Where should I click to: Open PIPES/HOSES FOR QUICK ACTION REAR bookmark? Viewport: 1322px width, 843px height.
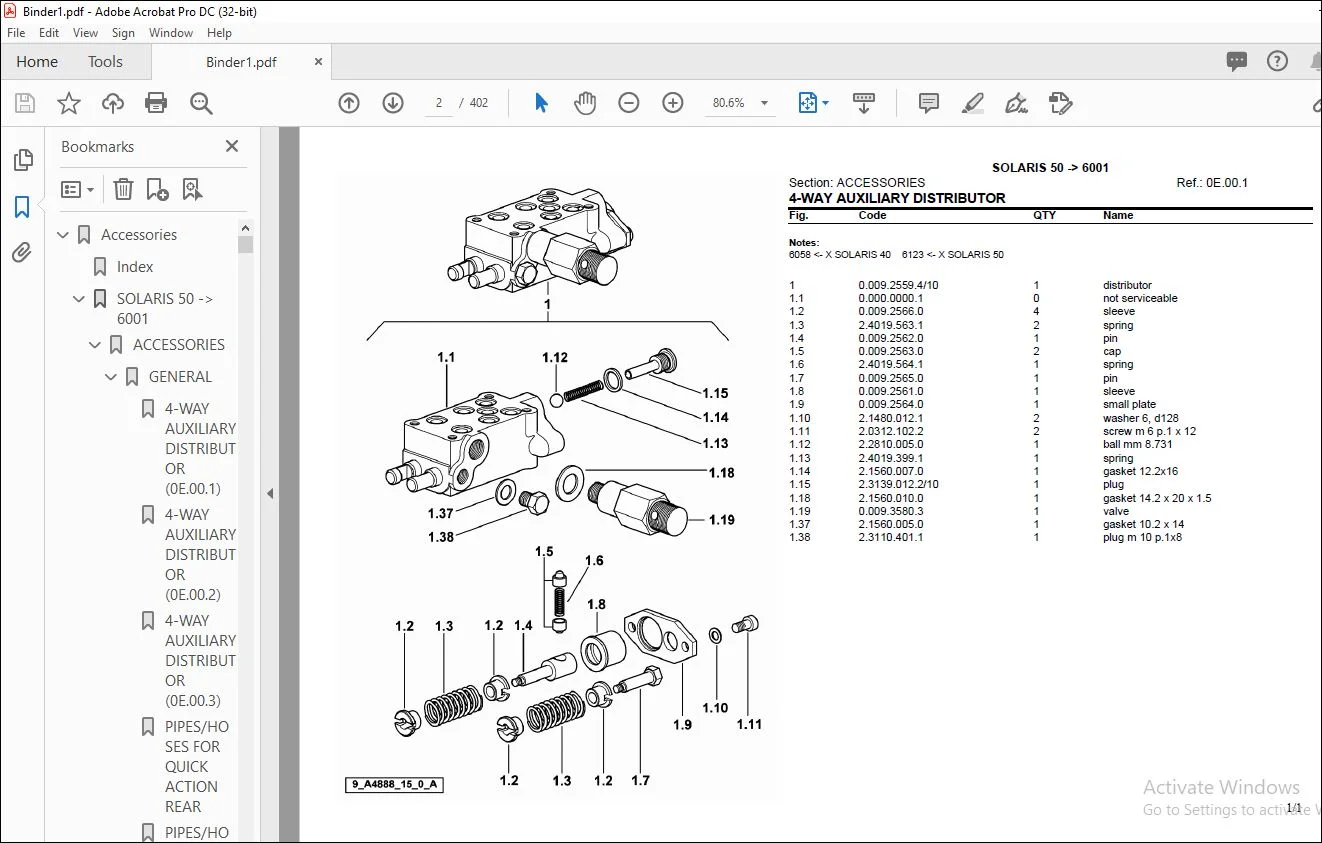point(197,767)
